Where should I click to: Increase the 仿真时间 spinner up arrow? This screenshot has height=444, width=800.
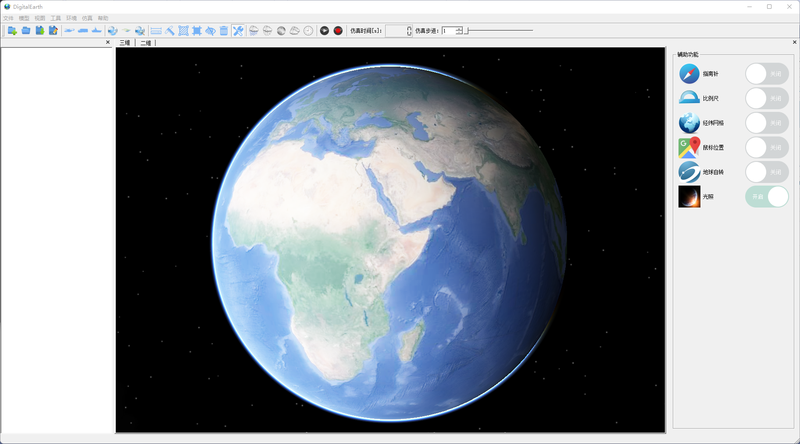point(409,29)
